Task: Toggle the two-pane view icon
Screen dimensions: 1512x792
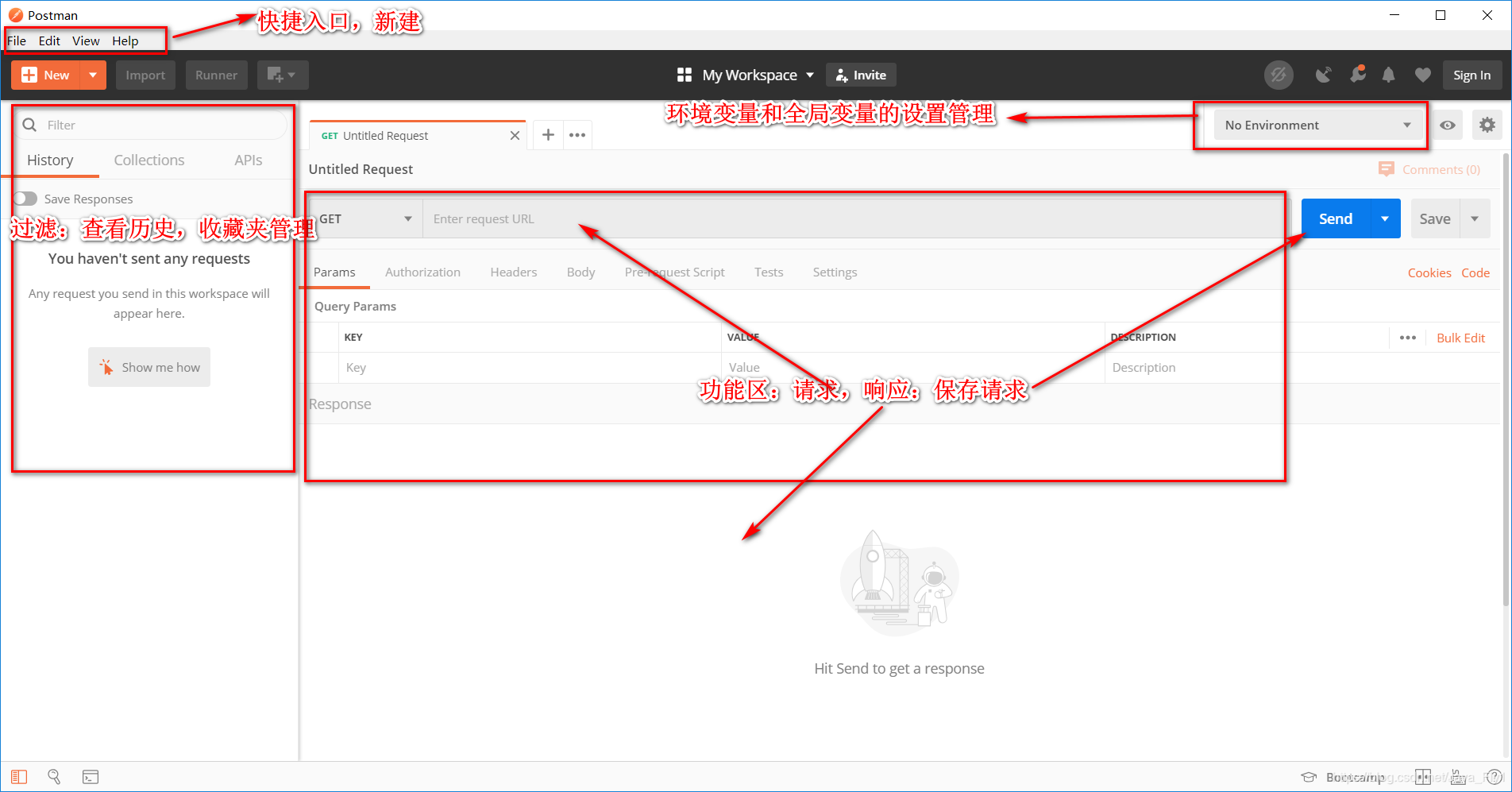Action: (x=1423, y=777)
